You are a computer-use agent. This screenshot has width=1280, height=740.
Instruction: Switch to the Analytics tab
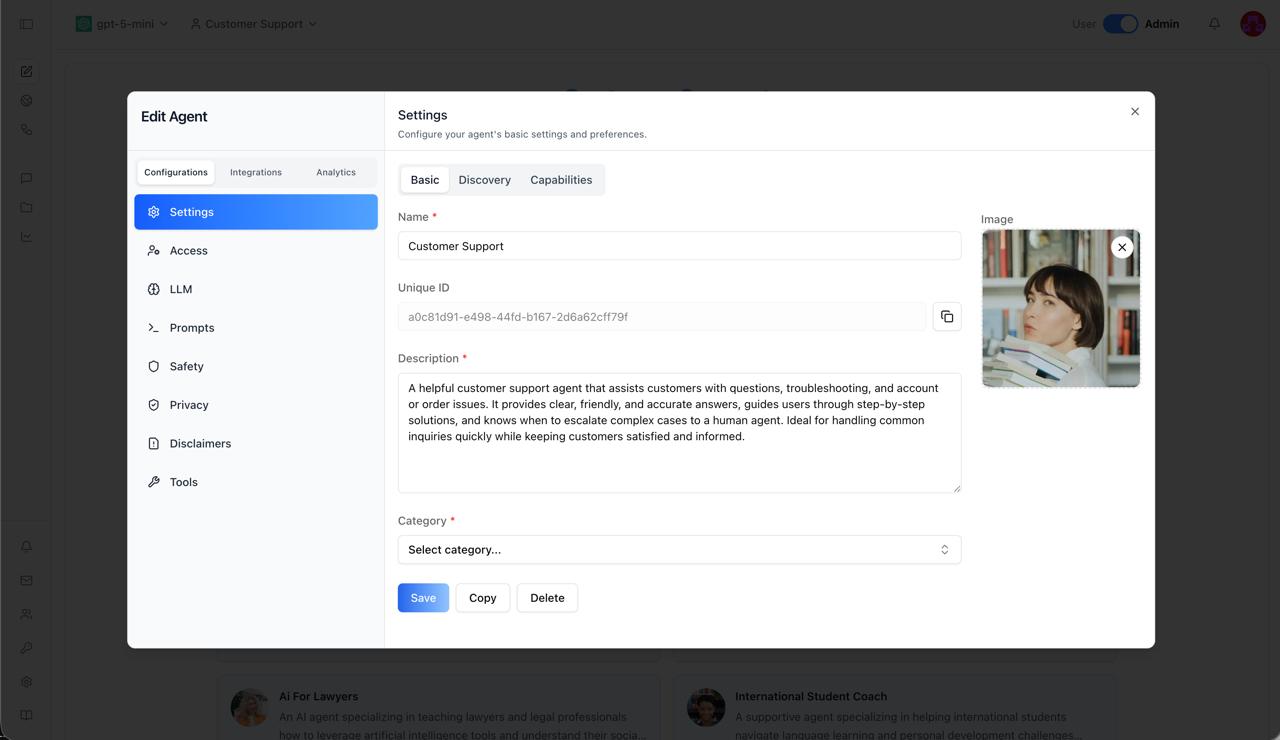pyautogui.click(x=336, y=172)
